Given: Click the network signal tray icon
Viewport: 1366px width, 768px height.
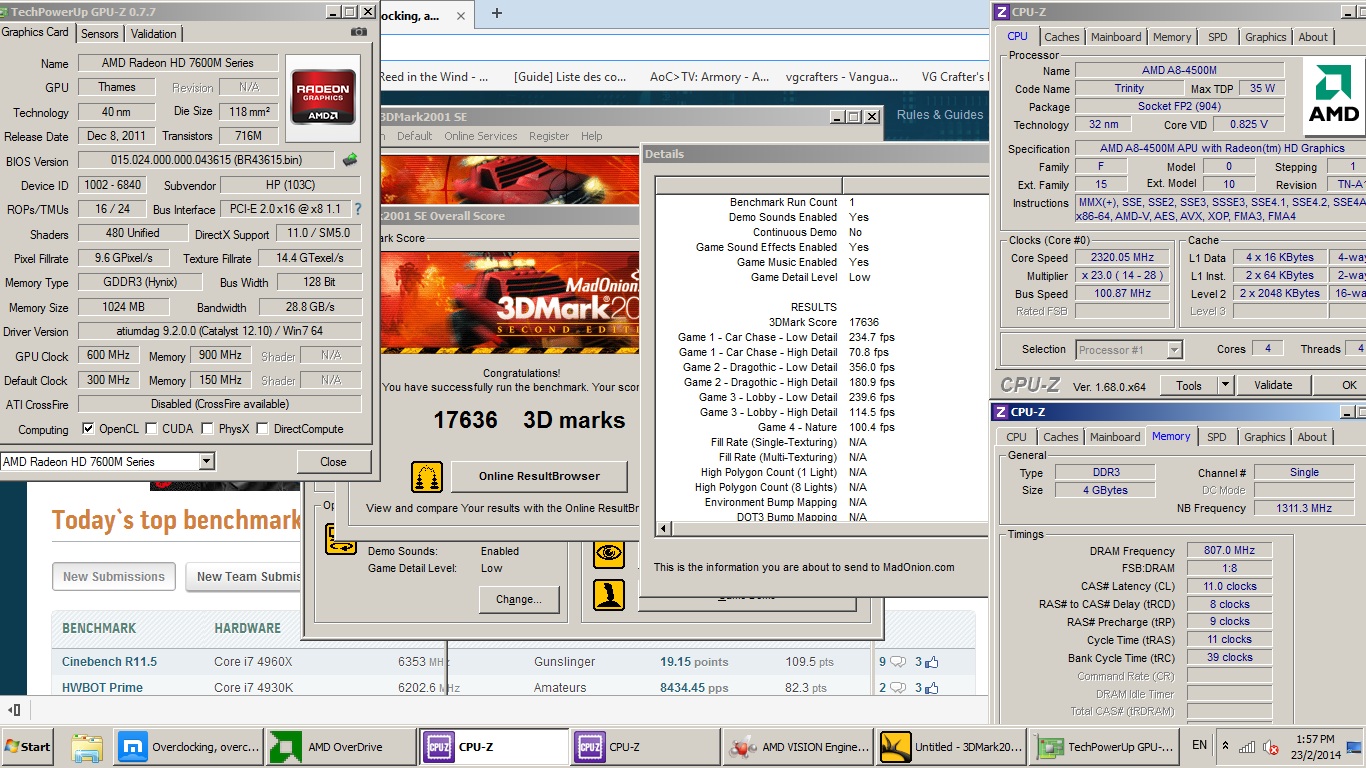Looking at the screenshot, I should pos(1247,746).
